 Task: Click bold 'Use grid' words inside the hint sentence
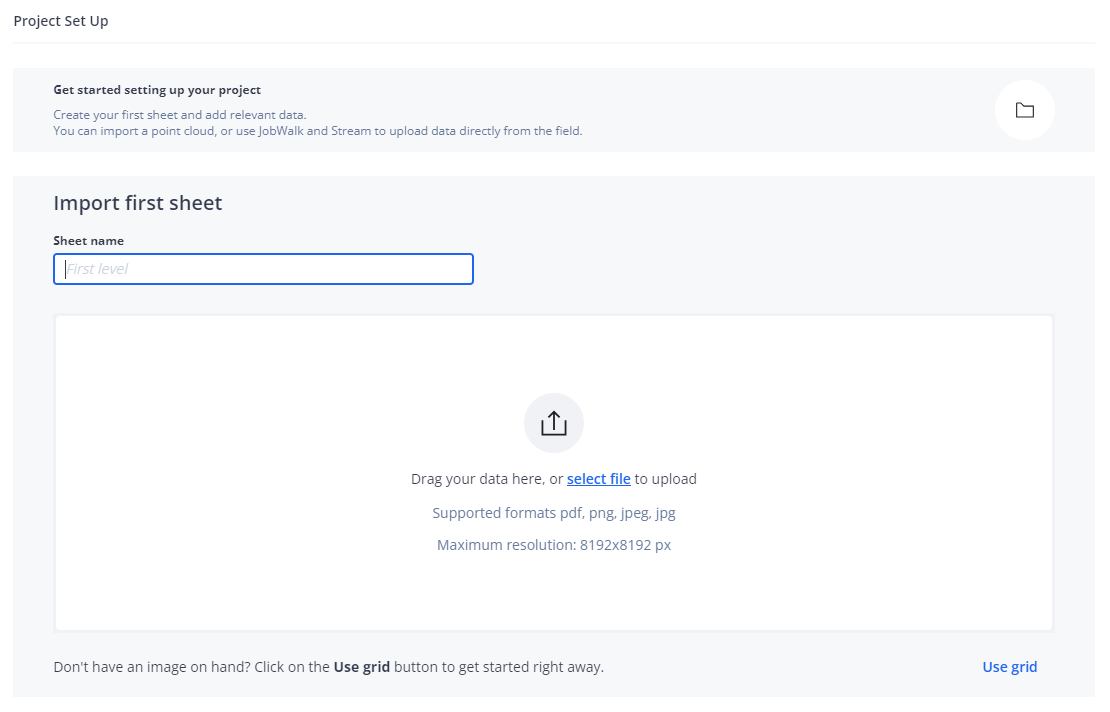(361, 667)
